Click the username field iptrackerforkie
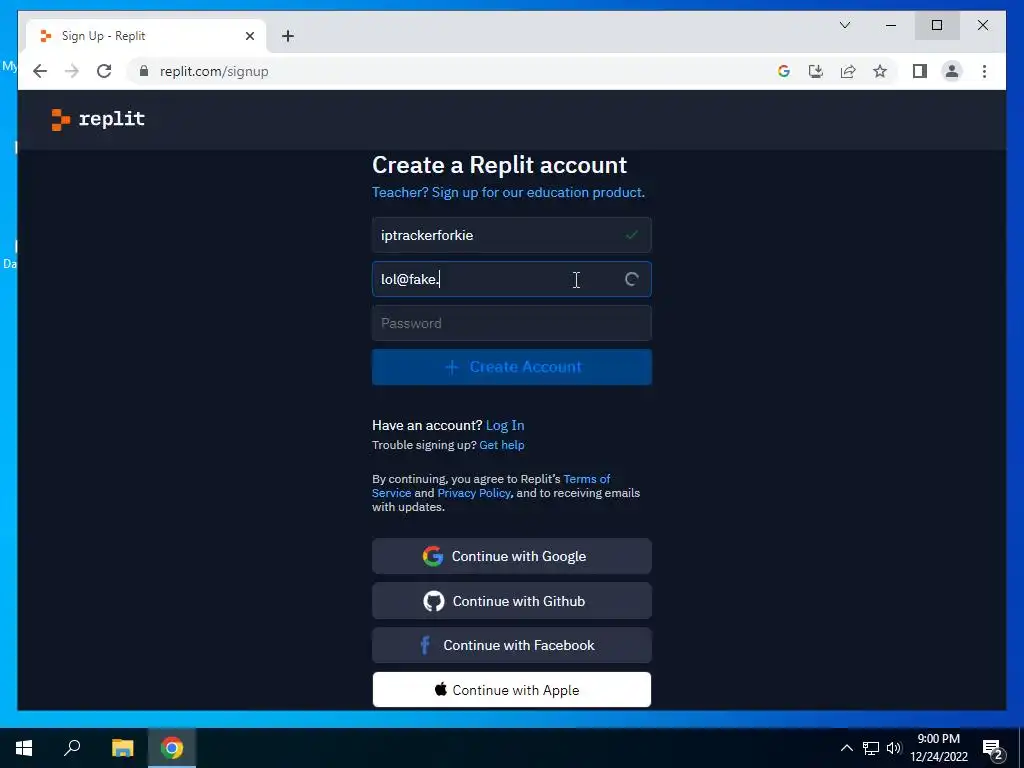 click(511, 235)
